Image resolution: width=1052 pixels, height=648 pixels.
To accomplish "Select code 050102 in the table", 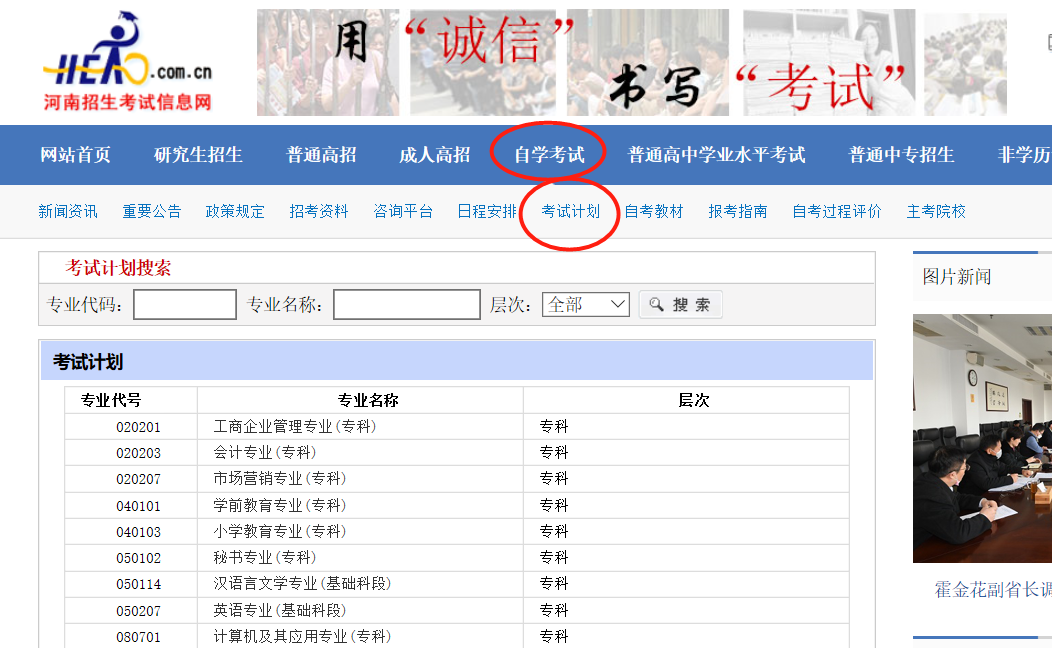I will pyautogui.click(x=138, y=559).
